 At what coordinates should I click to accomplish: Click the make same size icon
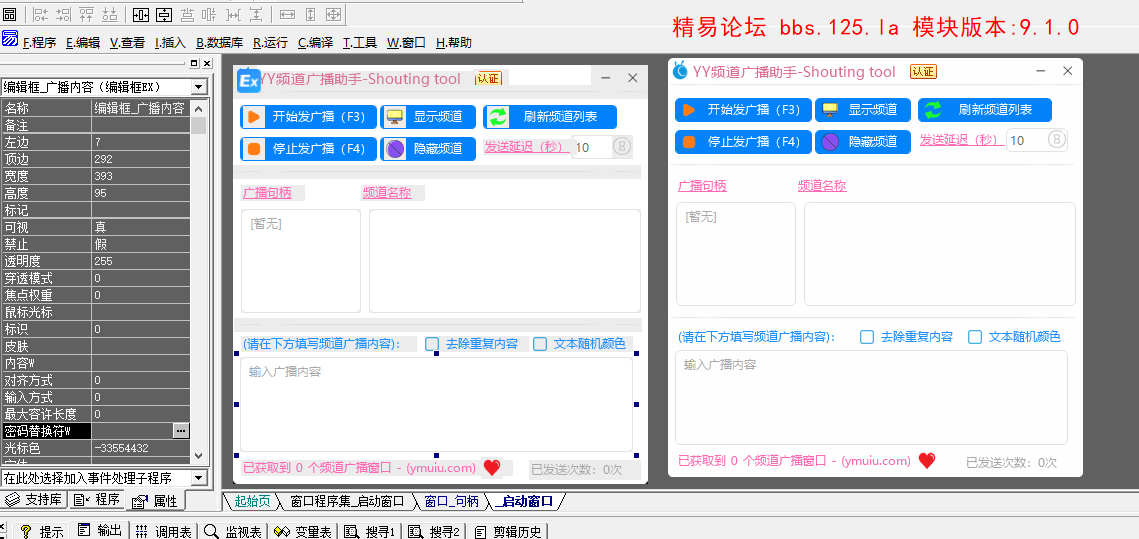point(333,14)
